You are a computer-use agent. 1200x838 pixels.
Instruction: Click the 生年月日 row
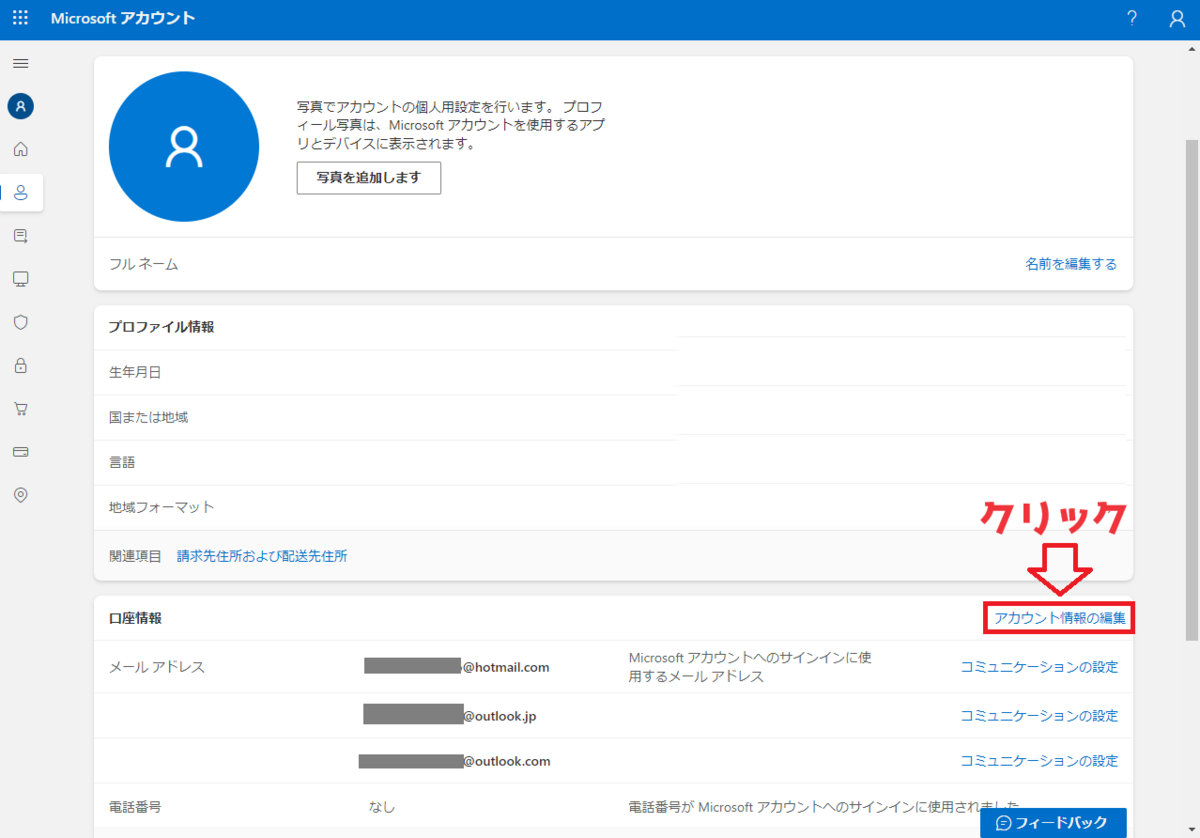tap(613, 372)
